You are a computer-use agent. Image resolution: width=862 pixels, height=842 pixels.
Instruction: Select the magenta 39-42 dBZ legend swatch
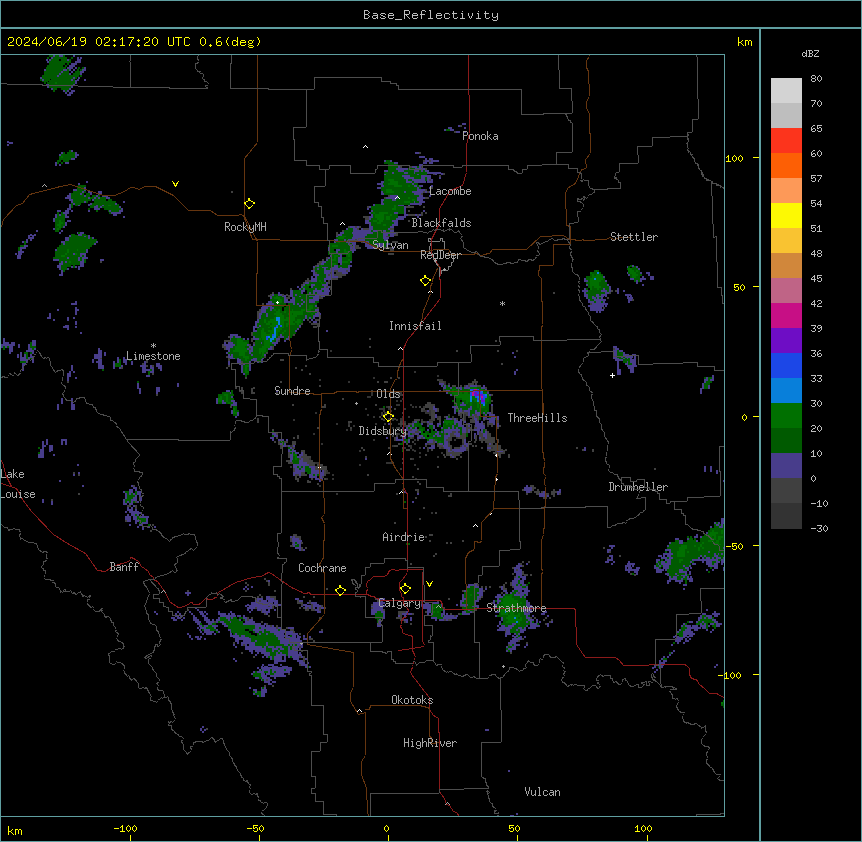[786, 315]
